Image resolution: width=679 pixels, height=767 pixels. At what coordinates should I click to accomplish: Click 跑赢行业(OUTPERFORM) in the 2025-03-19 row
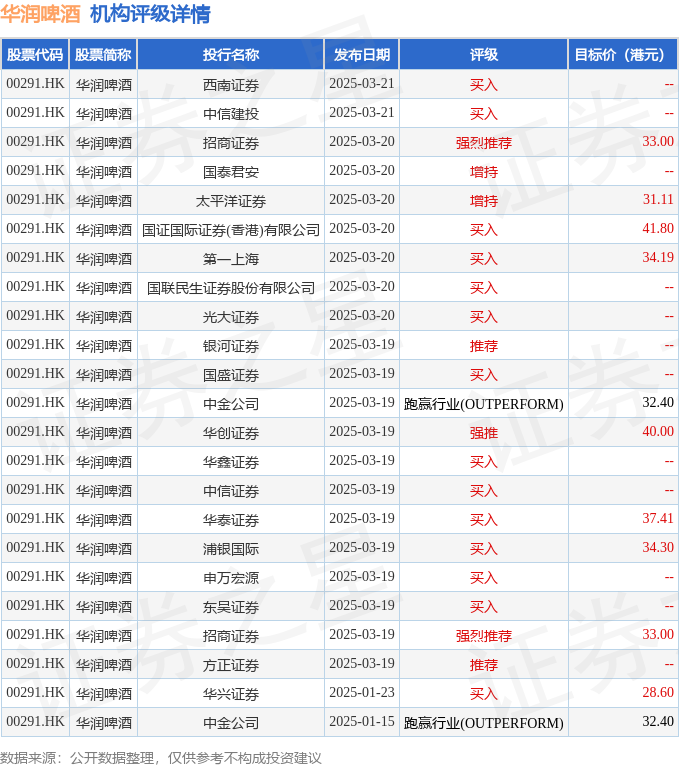click(484, 404)
